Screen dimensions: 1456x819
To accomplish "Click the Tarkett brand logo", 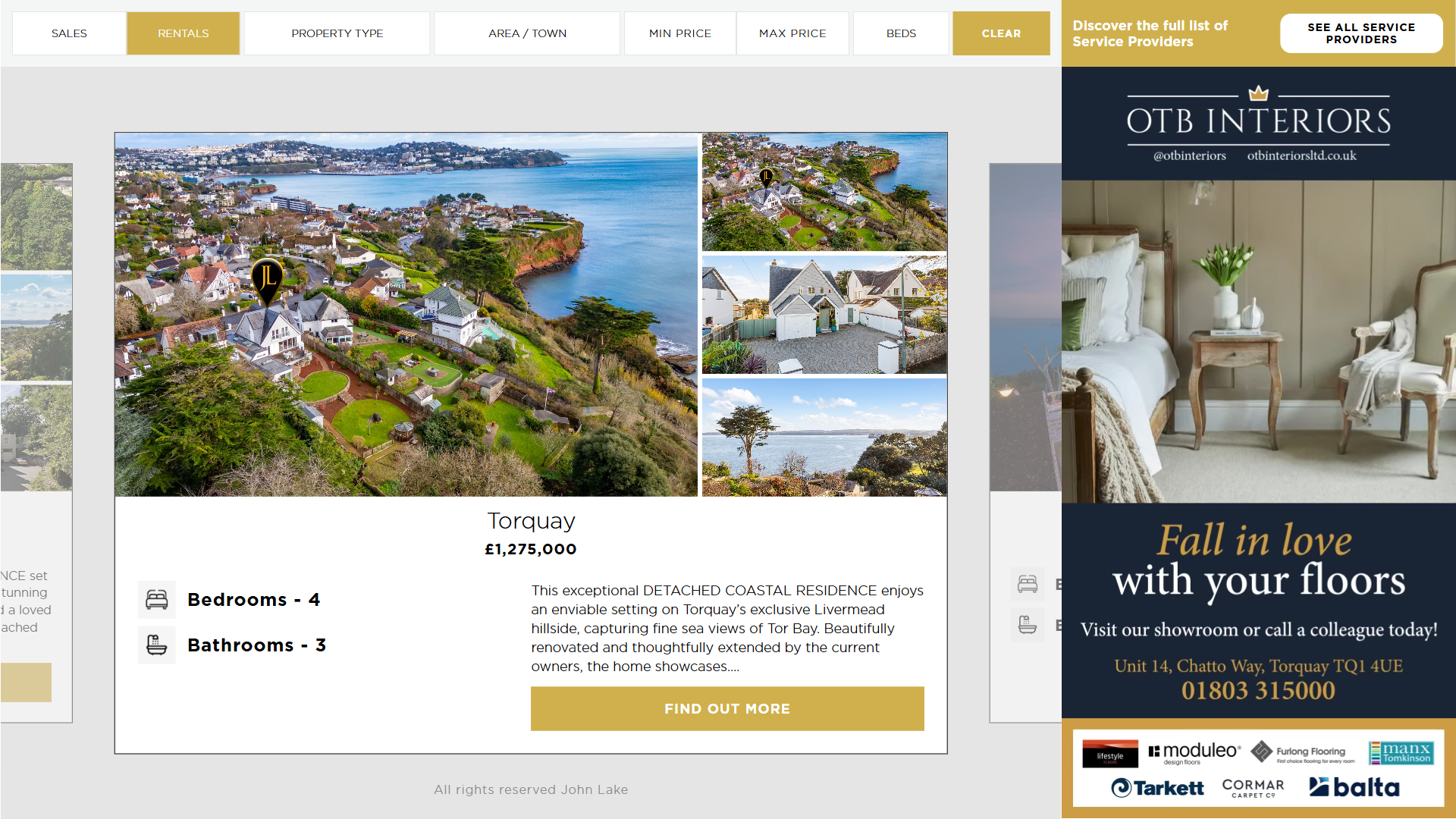I will pyautogui.click(x=1157, y=788).
